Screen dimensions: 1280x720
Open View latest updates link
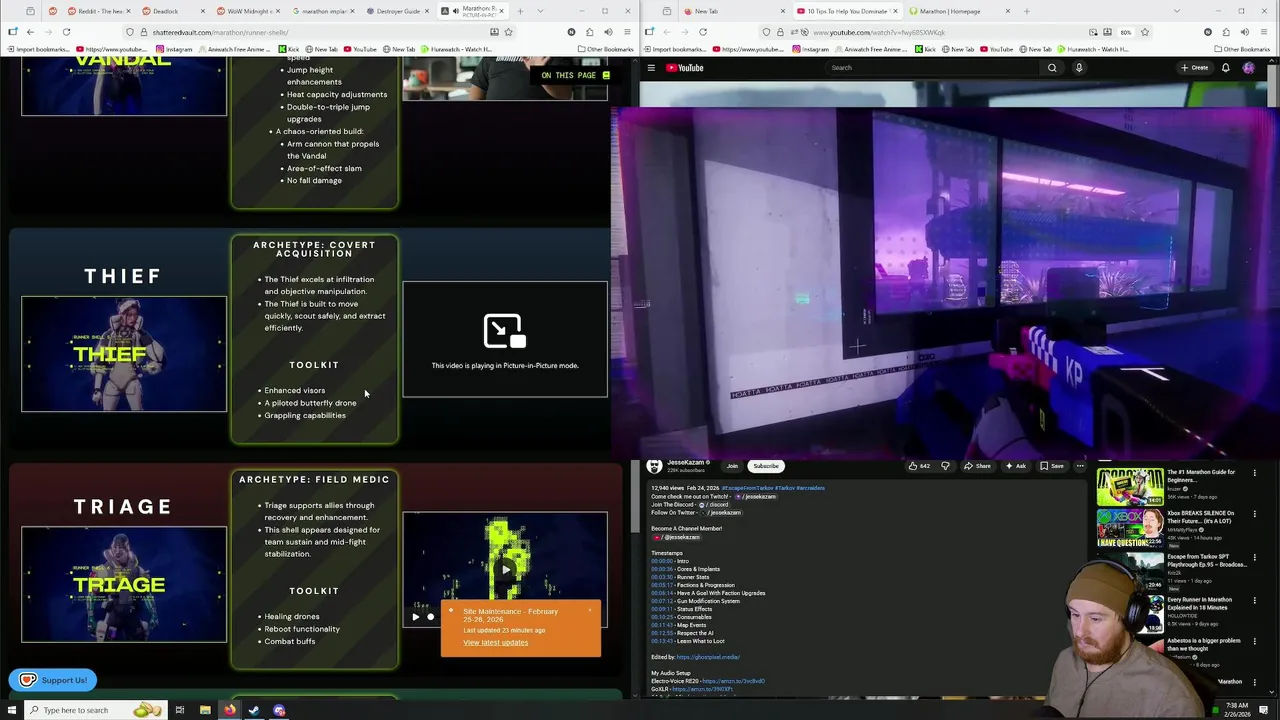point(495,643)
